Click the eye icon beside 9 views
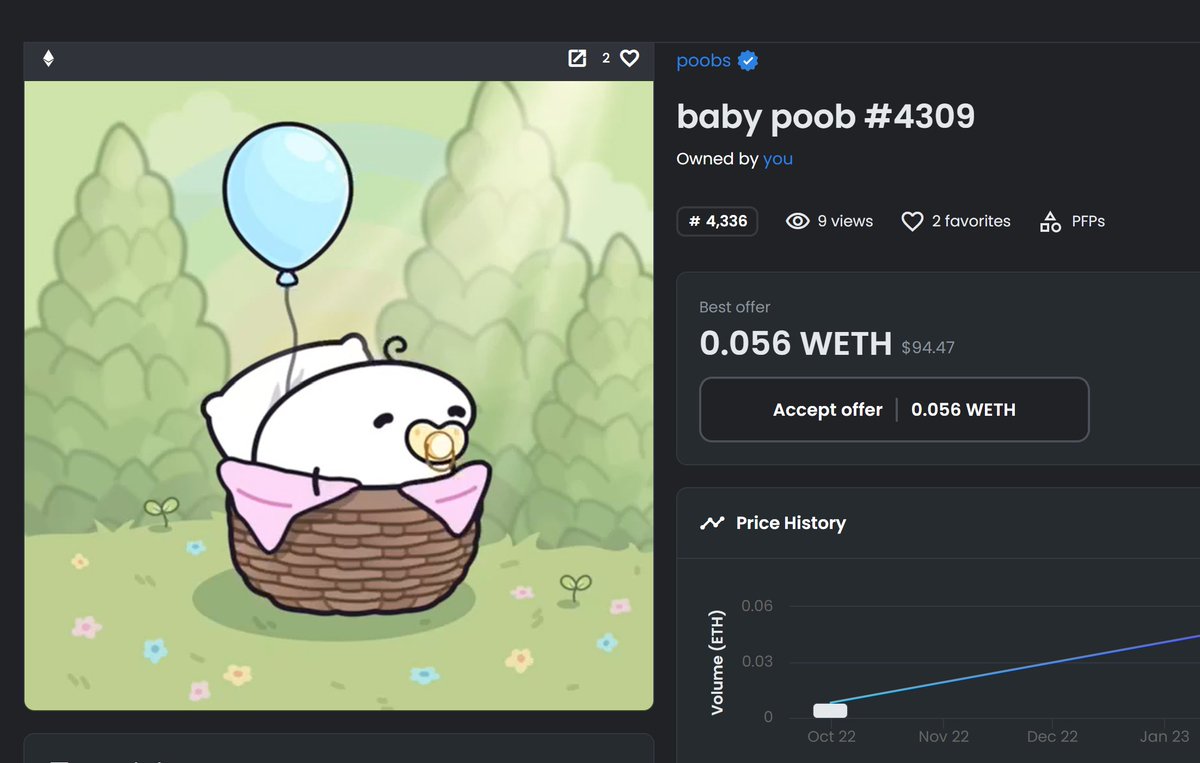 (797, 221)
